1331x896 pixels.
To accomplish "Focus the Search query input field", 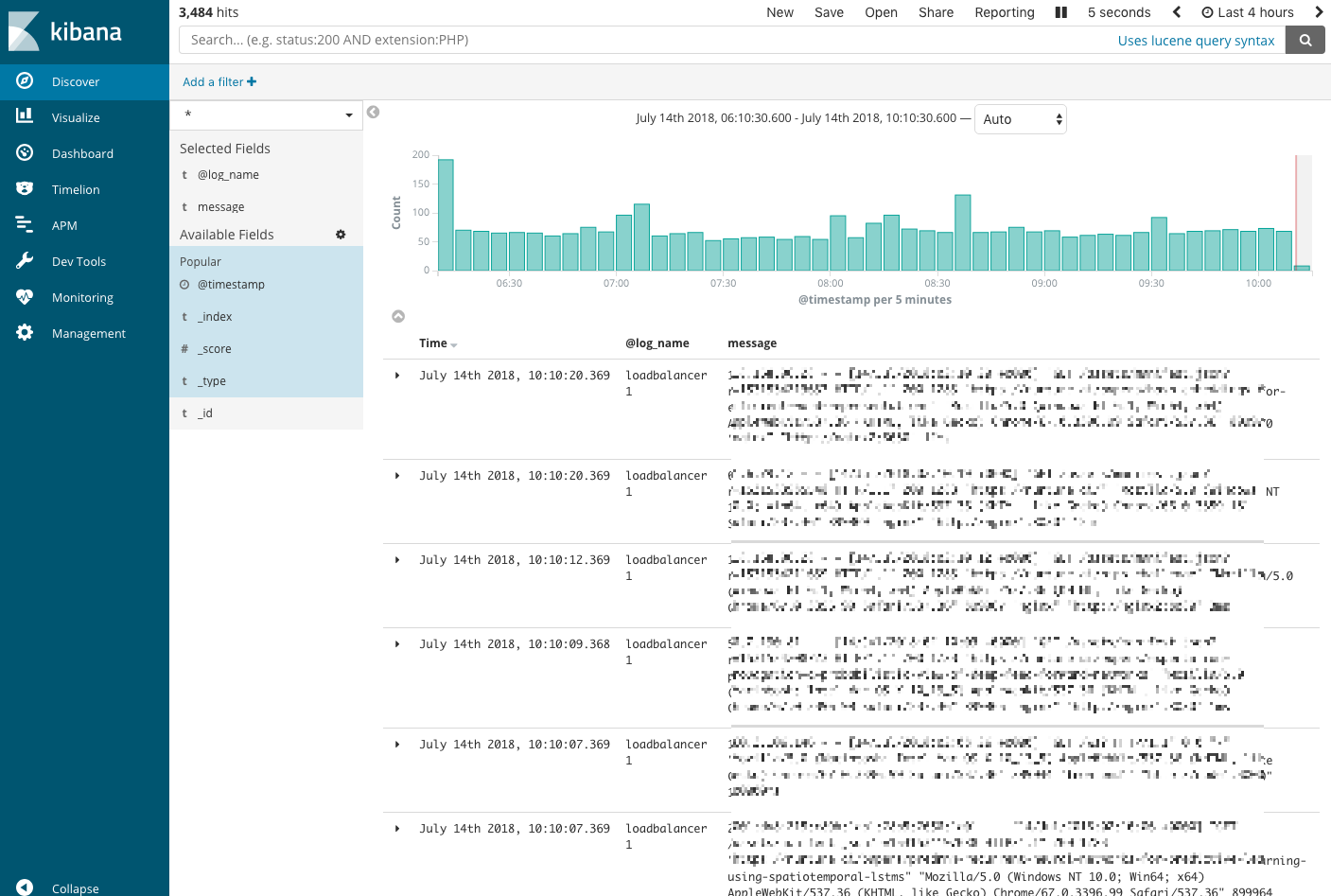I will 643,40.
